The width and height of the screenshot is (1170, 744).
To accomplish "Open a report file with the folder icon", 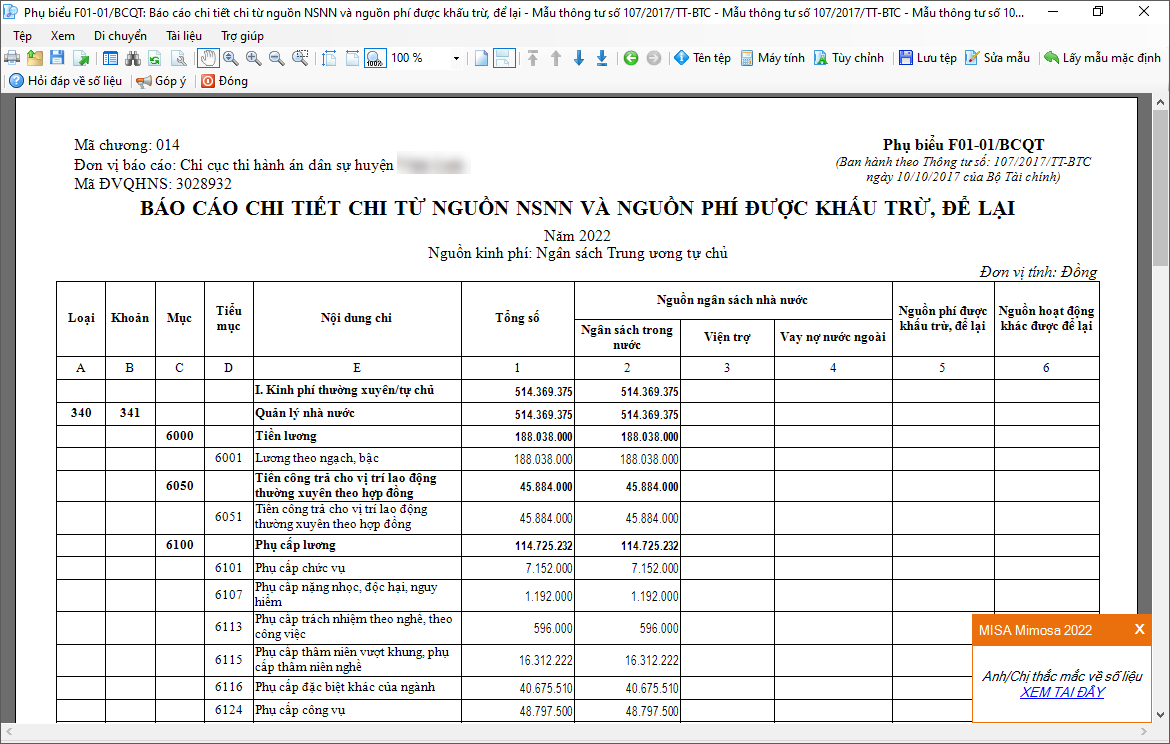I will 35,58.
